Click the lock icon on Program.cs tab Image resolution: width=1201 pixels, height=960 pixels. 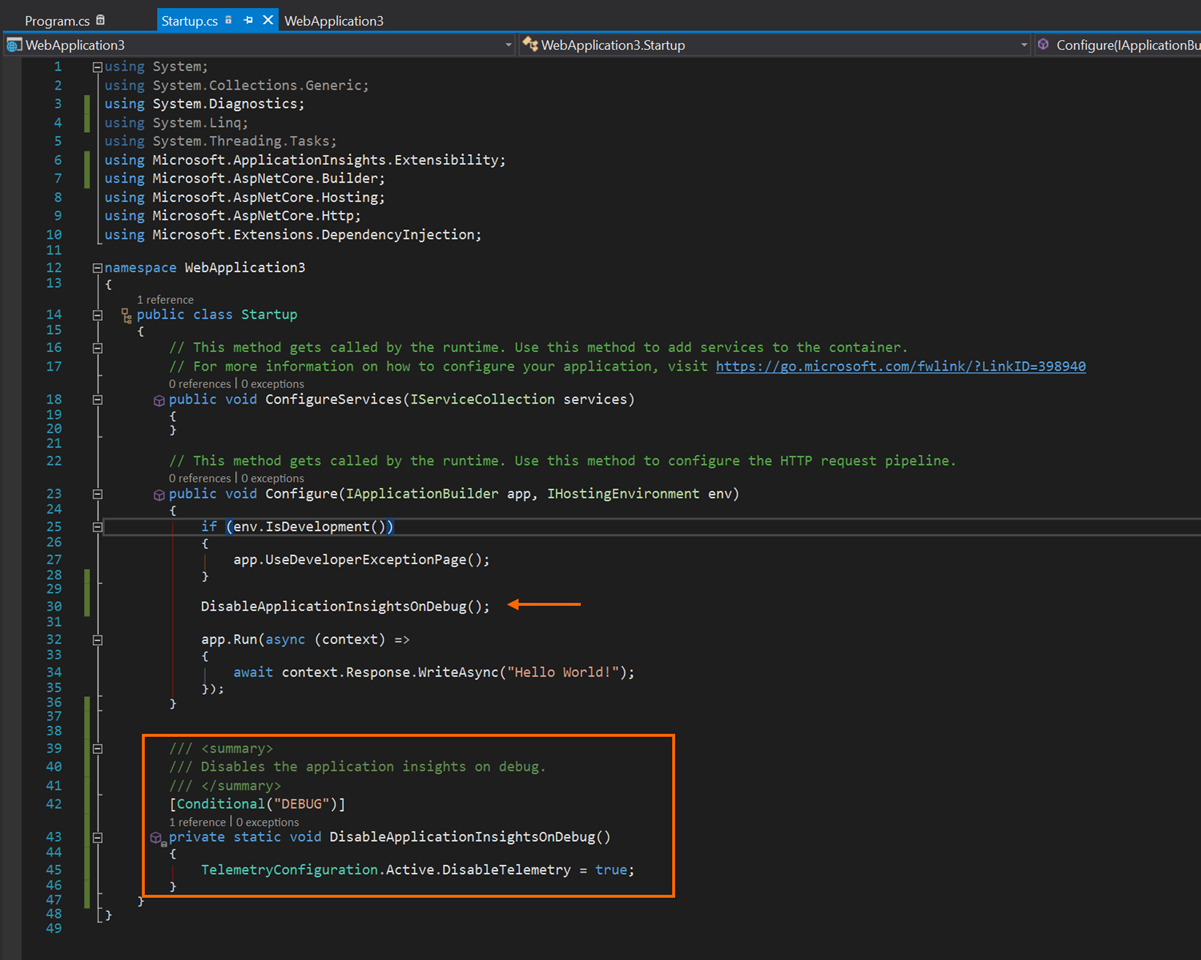100,20
